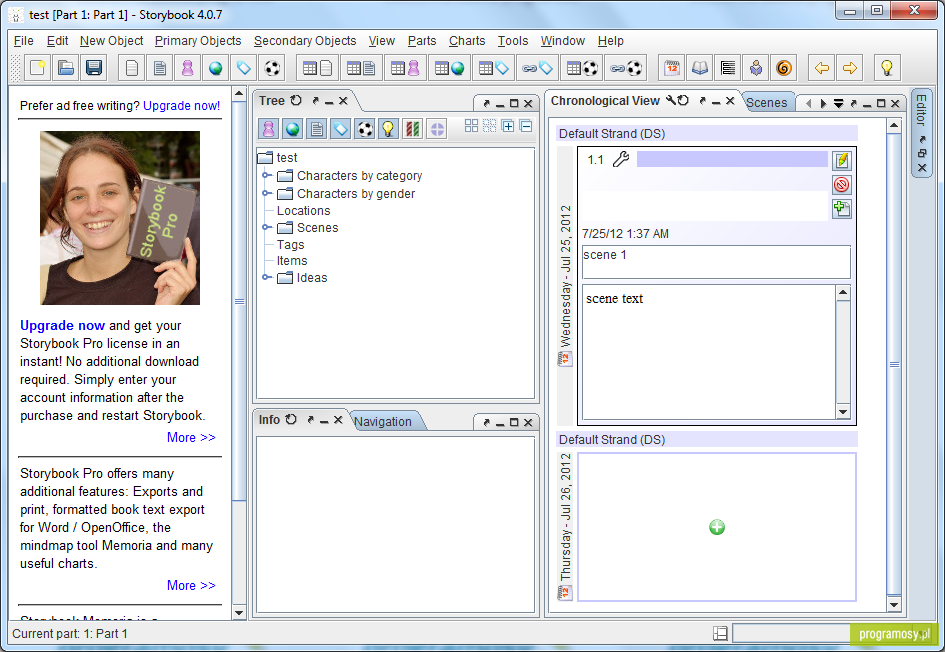Image resolution: width=945 pixels, height=652 pixels.
Task: Open the File menu
Action: 24,40
